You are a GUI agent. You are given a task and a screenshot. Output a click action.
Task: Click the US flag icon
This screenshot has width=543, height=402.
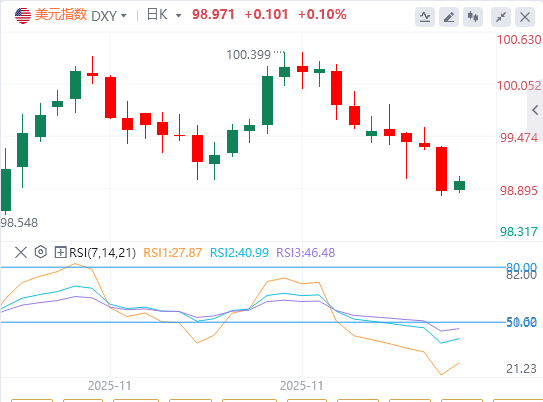pyautogui.click(x=23, y=16)
